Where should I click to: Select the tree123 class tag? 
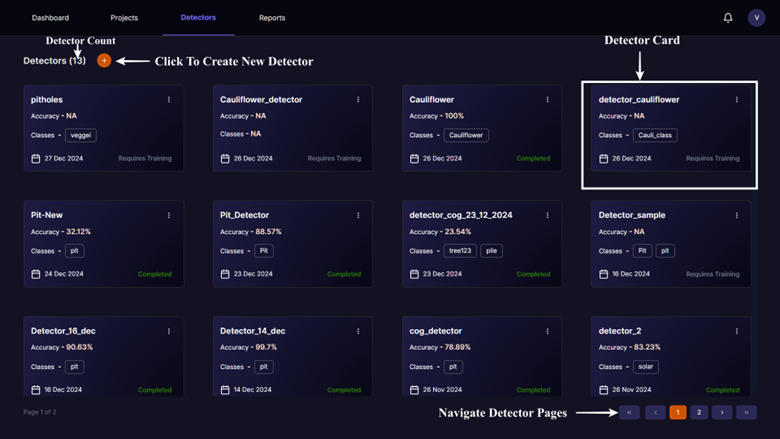458,251
